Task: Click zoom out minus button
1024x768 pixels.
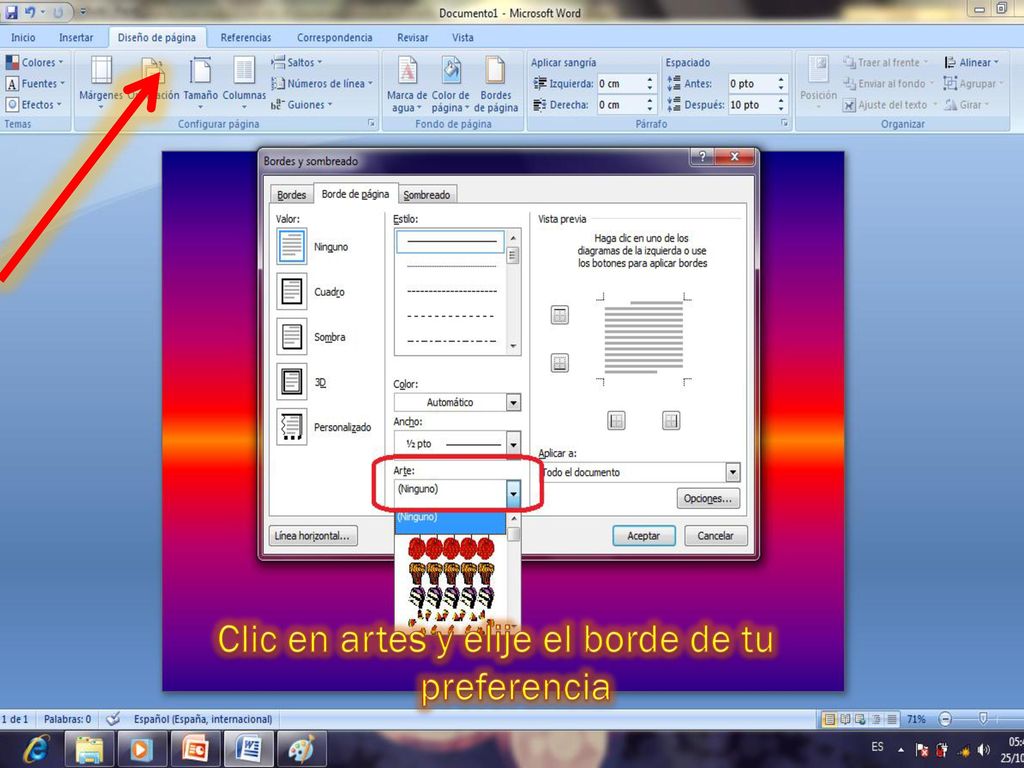Action: click(x=944, y=719)
